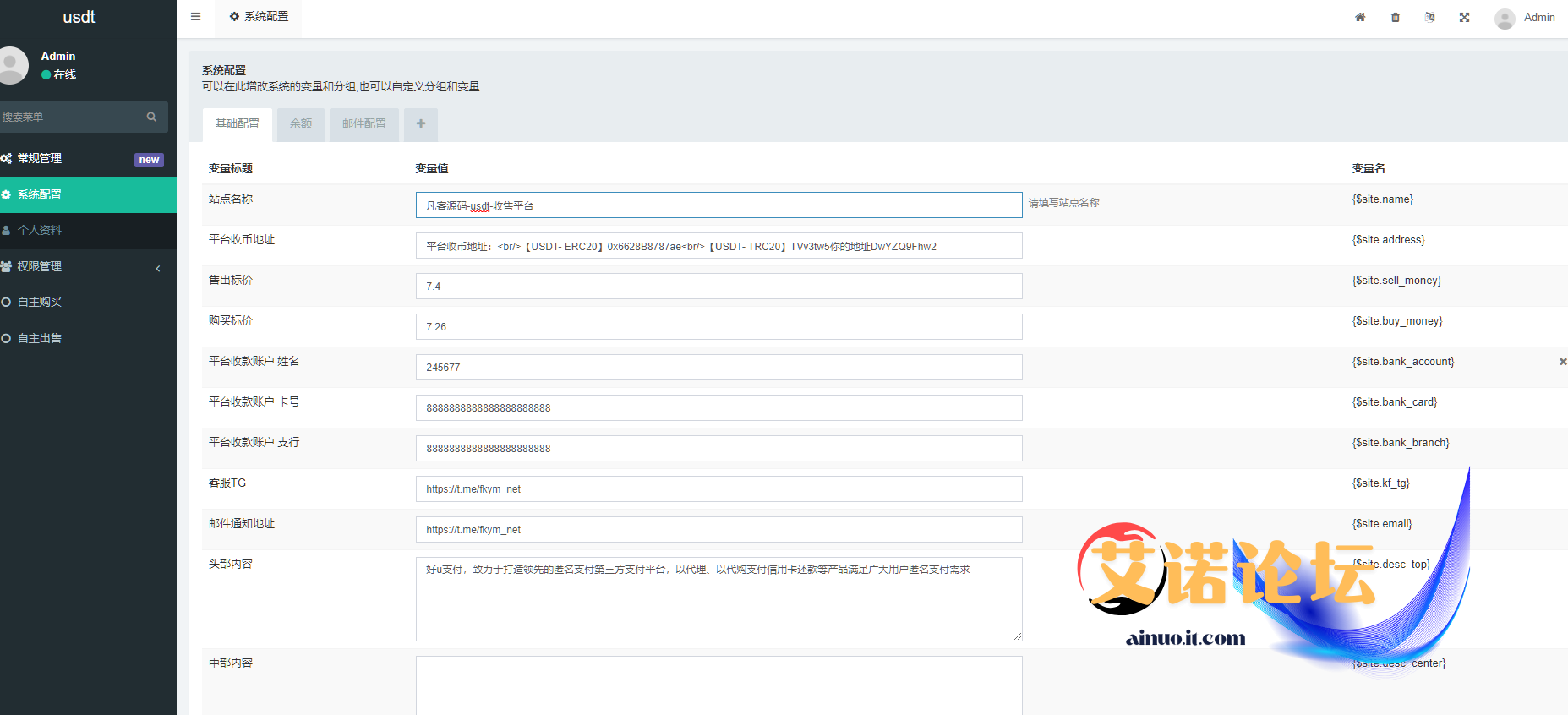Click the {$site.address} variable name

click(1389, 240)
